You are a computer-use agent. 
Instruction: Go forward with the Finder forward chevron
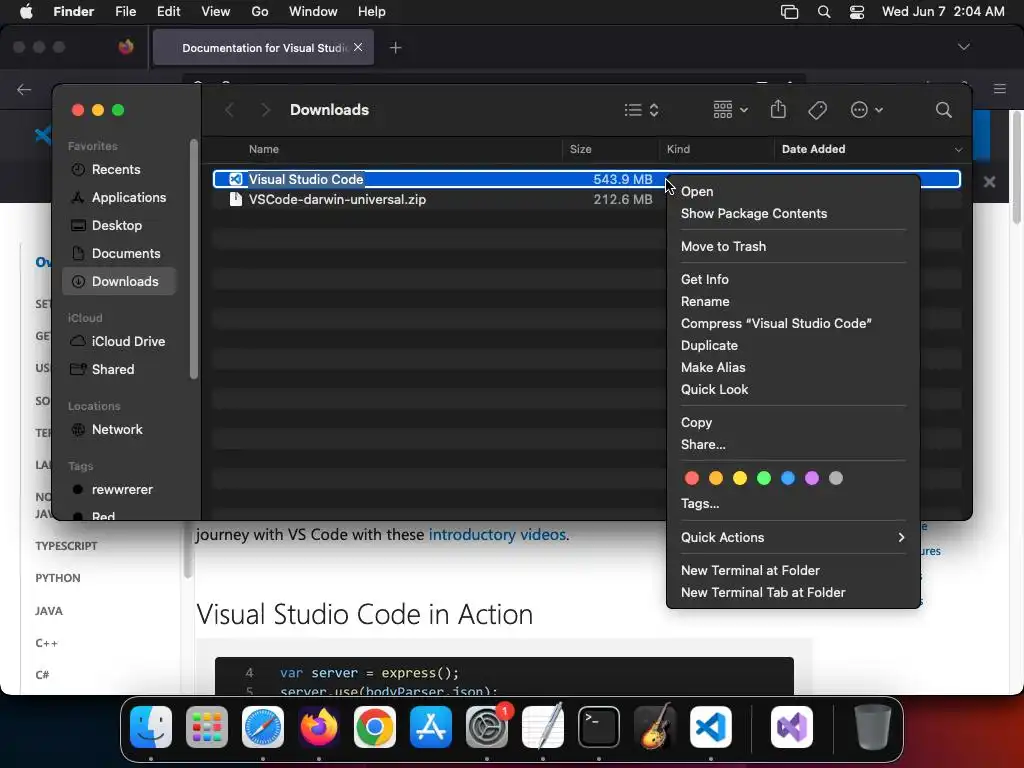pos(264,110)
